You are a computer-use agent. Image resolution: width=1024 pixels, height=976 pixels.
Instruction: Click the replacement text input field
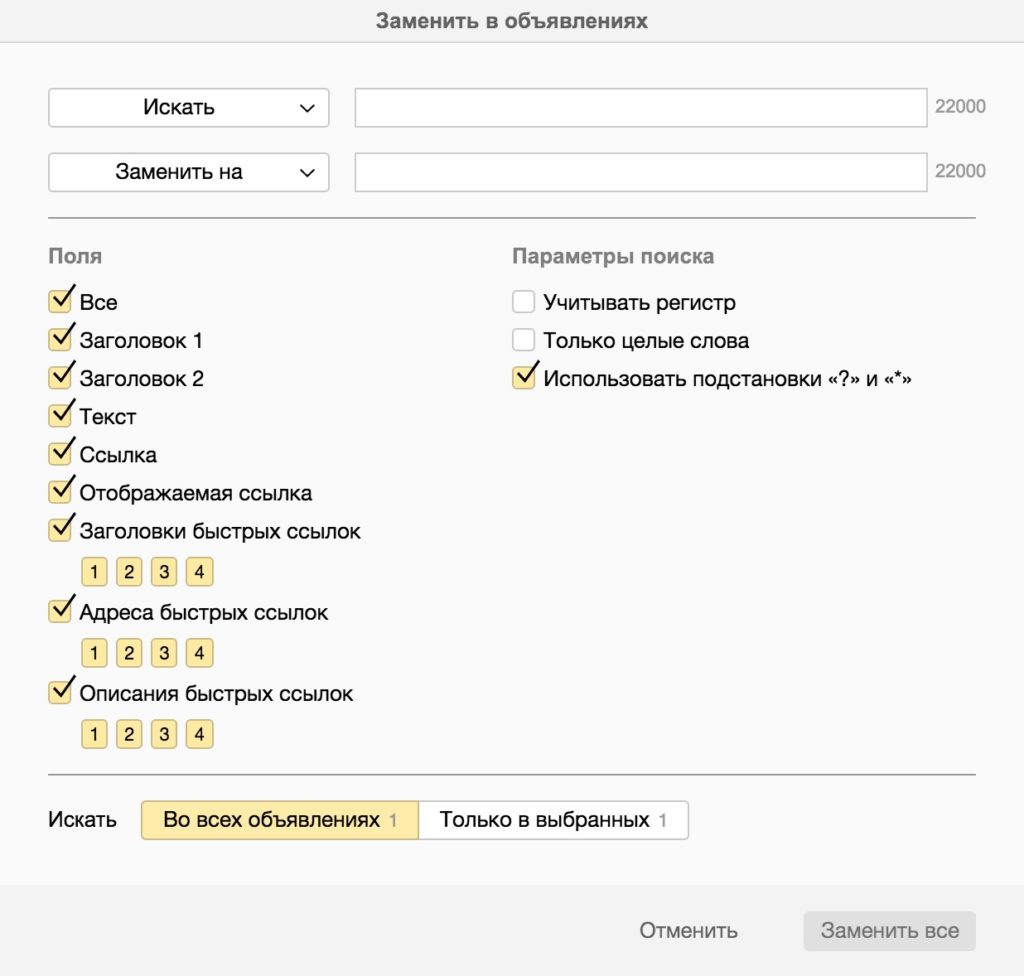point(641,172)
